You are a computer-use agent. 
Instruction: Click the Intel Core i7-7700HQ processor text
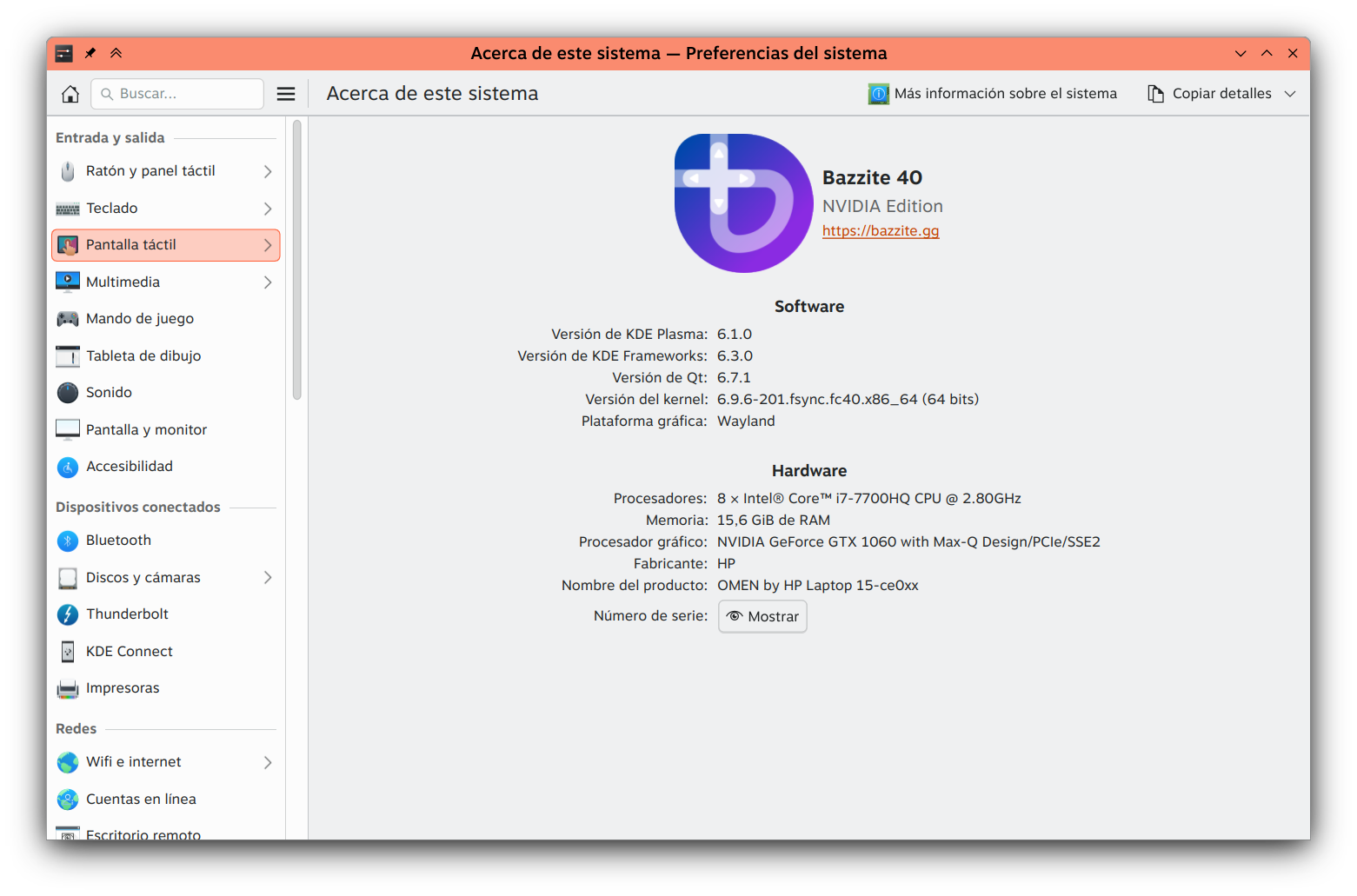click(x=869, y=499)
